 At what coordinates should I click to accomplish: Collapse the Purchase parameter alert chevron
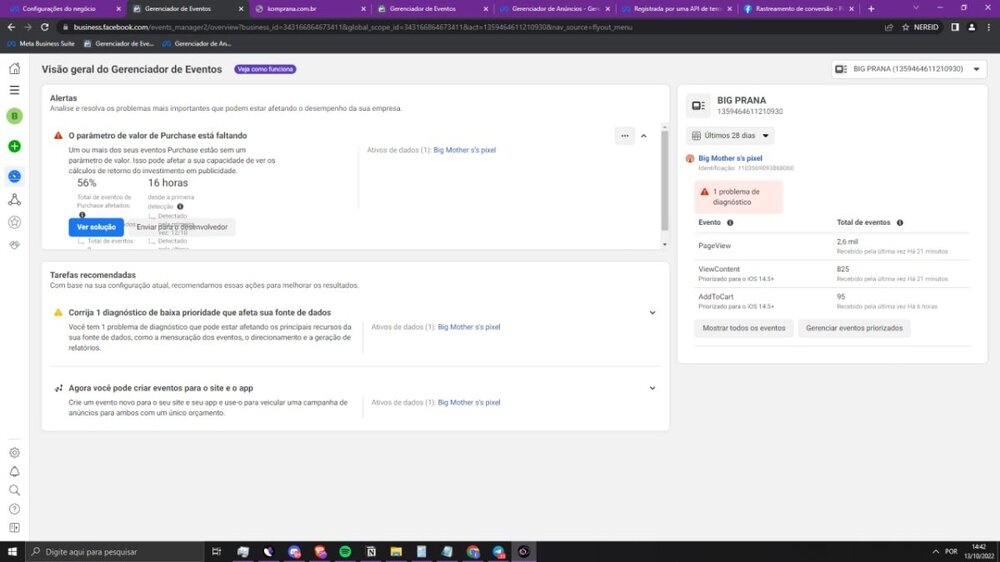point(643,136)
